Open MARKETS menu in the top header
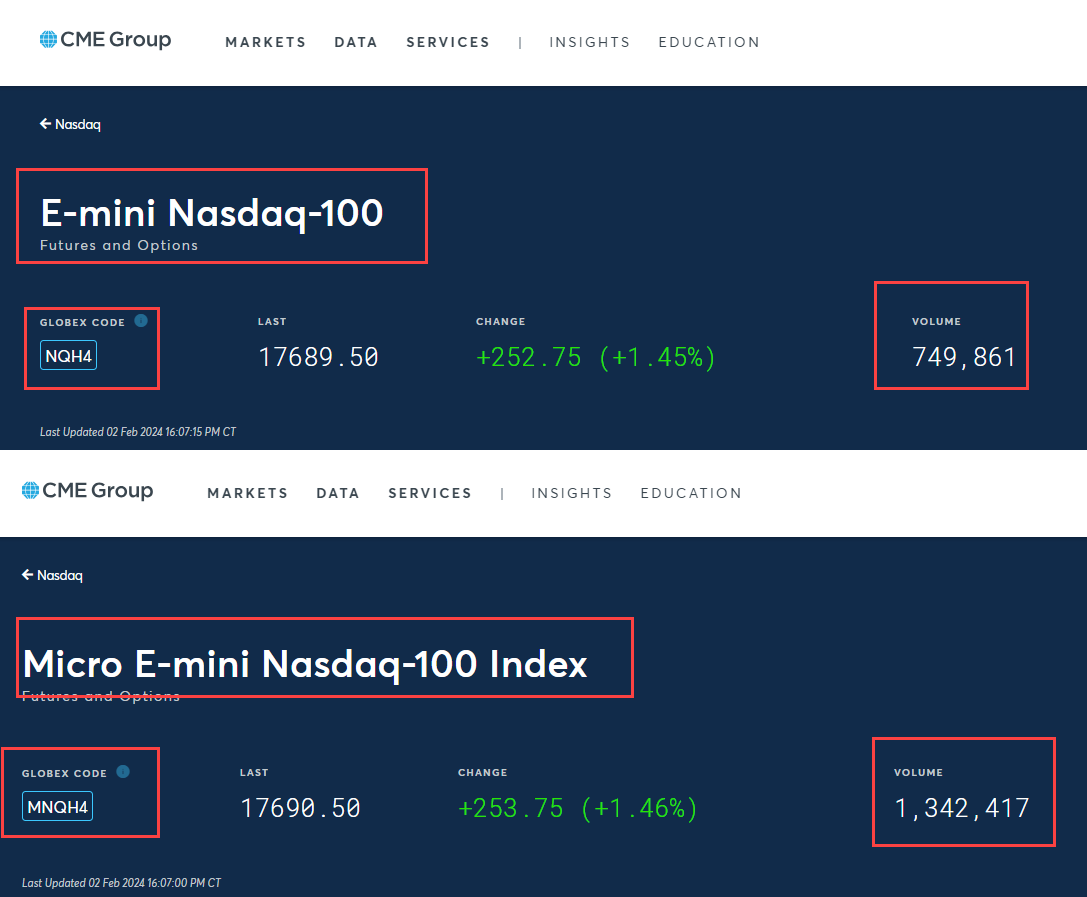1087x897 pixels. 266,42
